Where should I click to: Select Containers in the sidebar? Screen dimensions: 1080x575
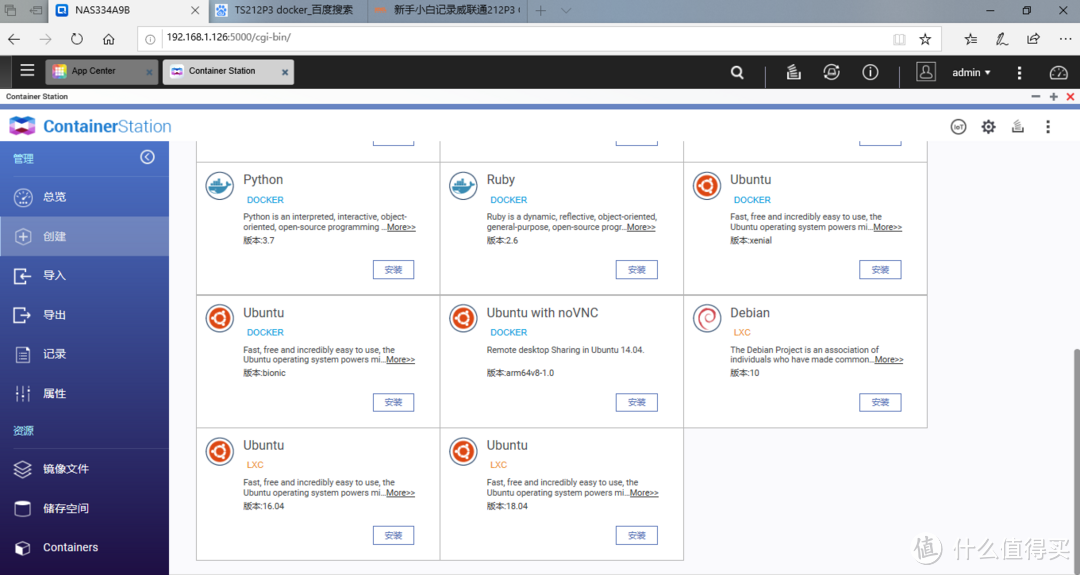point(70,547)
